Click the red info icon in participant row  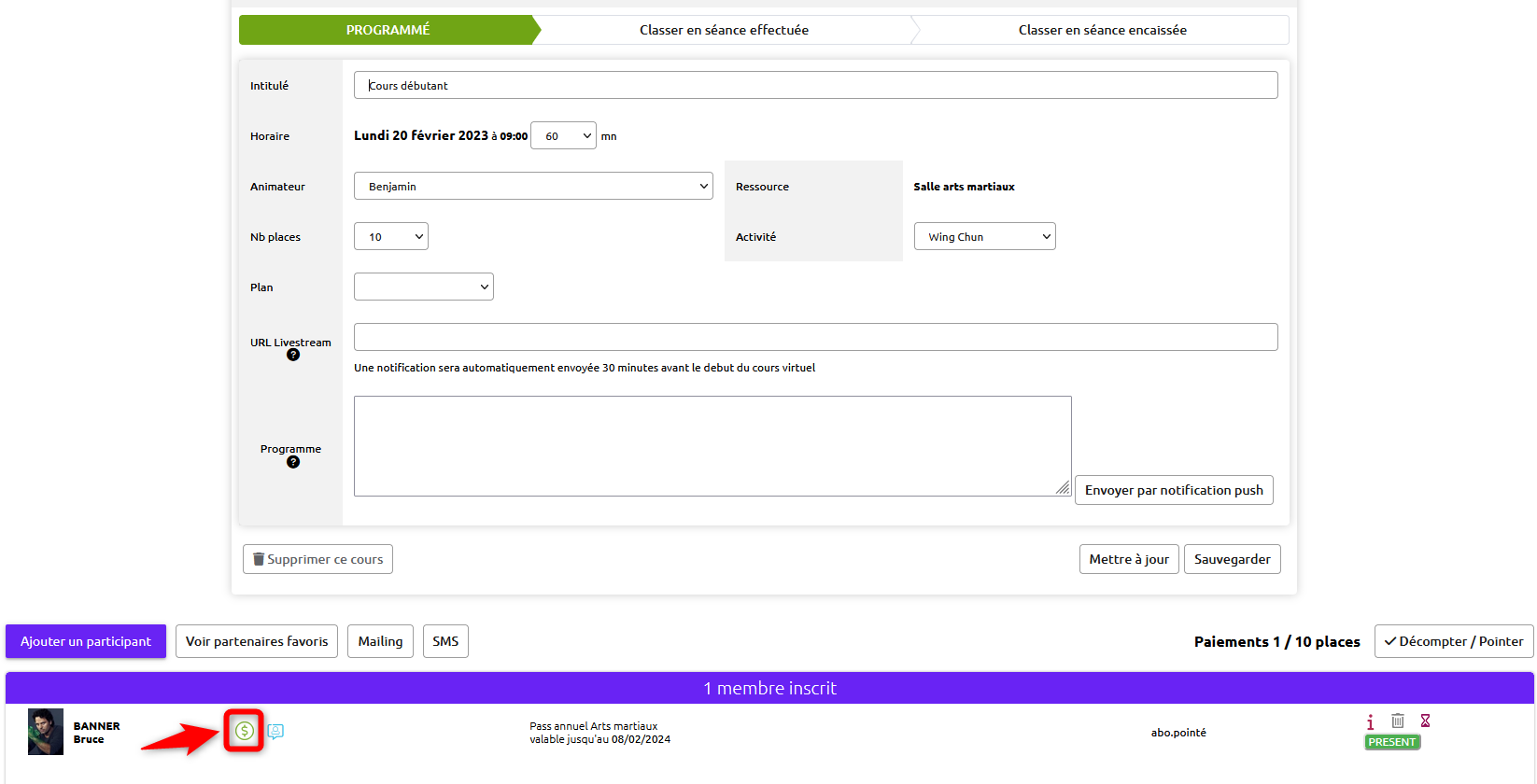(1370, 721)
